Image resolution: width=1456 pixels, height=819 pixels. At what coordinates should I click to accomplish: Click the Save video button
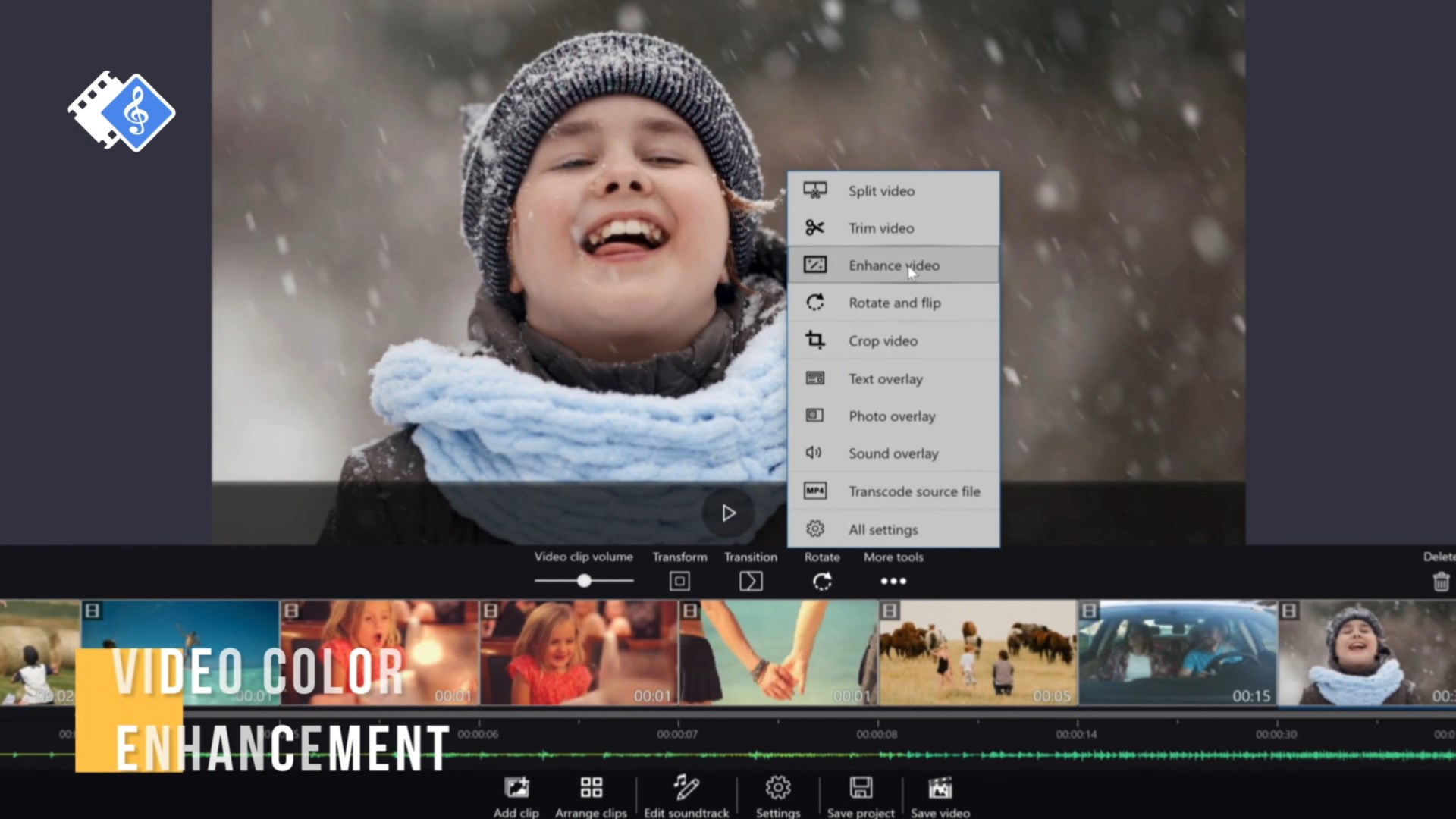[940, 796]
